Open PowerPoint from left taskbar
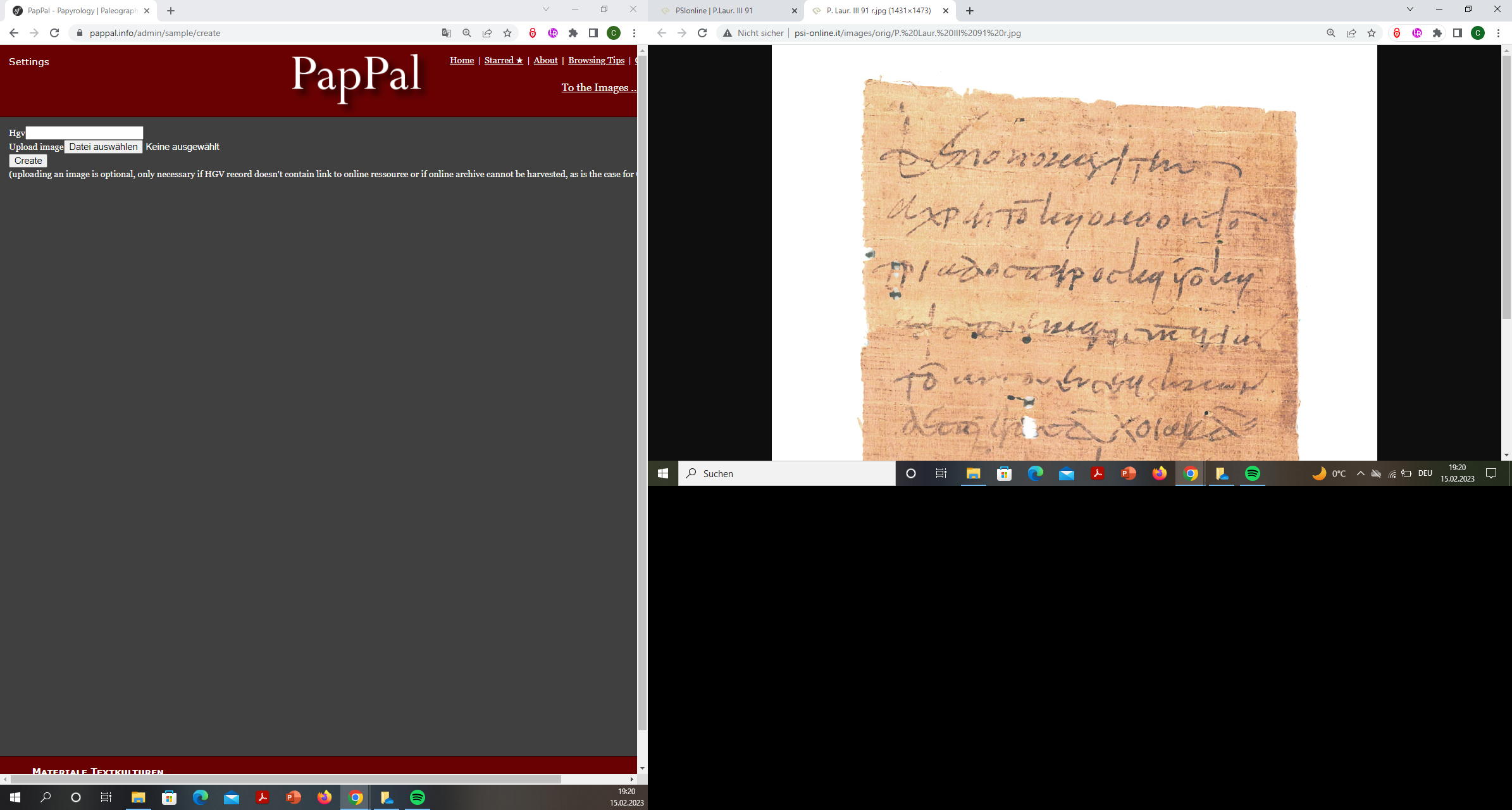Image resolution: width=1512 pixels, height=810 pixels. 294,797
